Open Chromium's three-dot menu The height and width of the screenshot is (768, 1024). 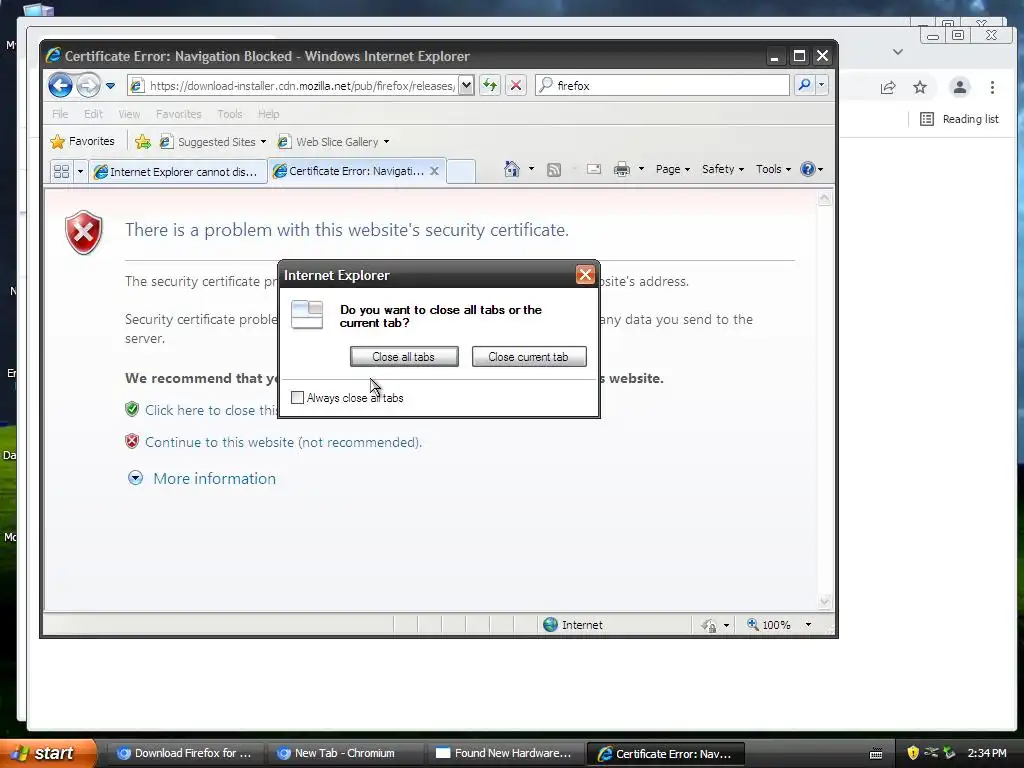(x=993, y=87)
